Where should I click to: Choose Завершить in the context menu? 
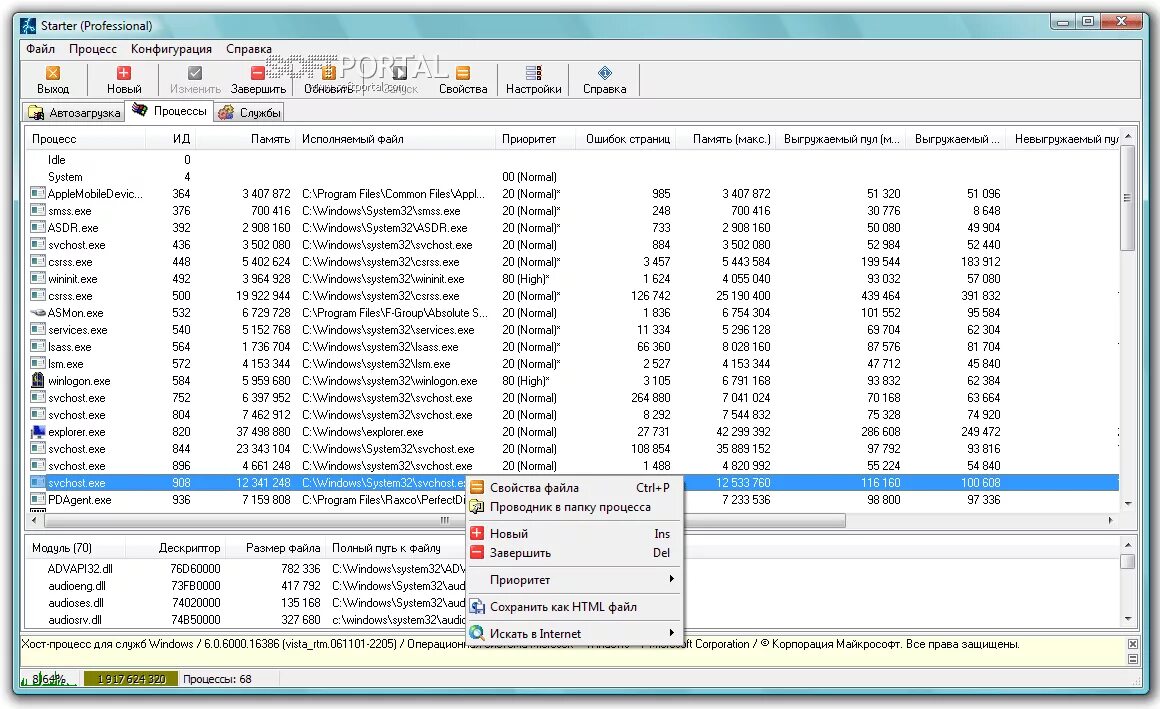click(574, 553)
